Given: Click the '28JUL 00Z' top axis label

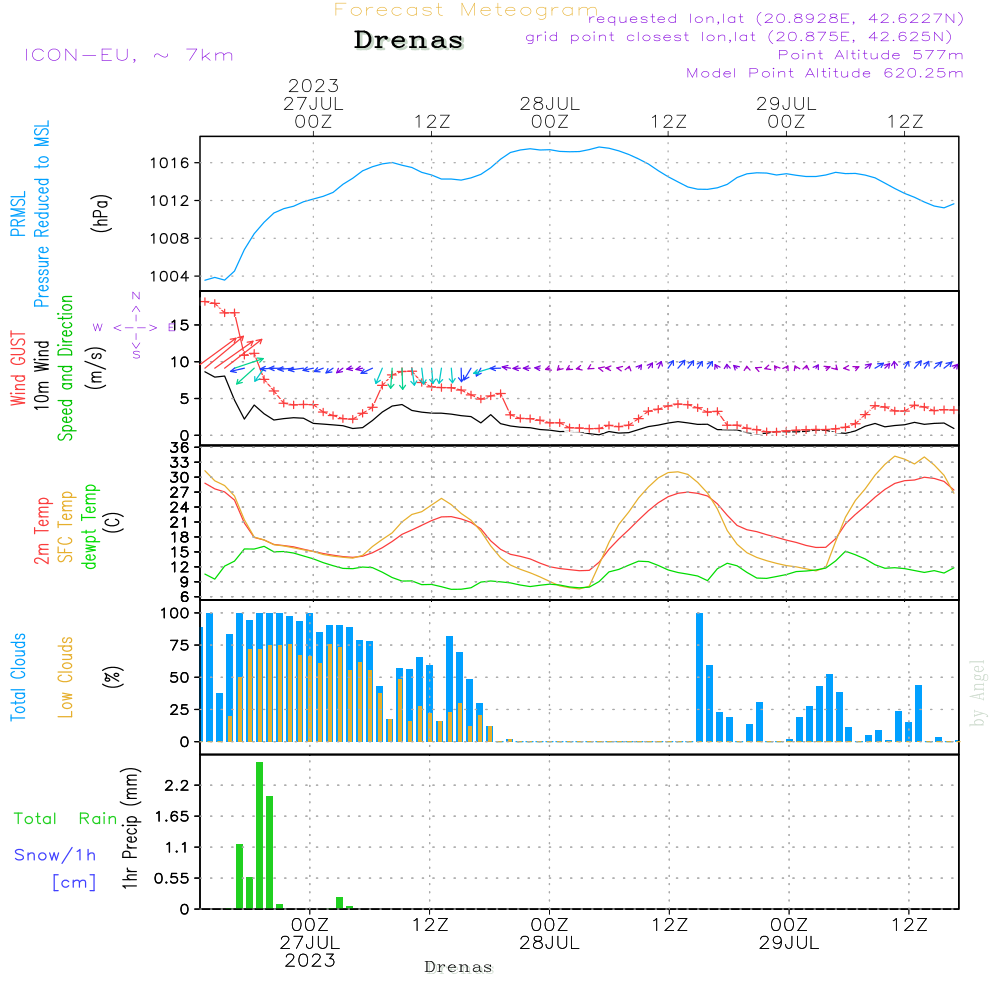Looking at the screenshot, I should tap(550, 112).
